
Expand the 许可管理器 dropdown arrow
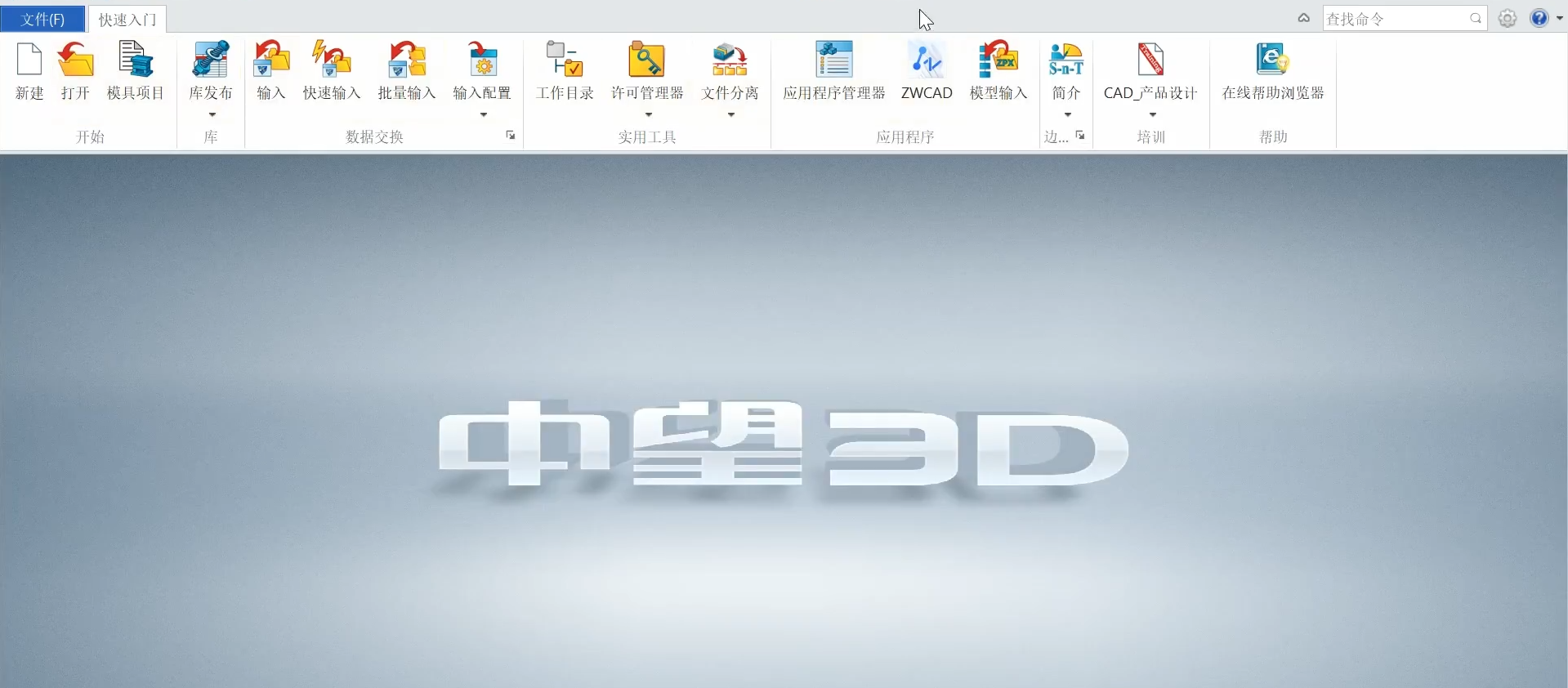click(648, 114)
